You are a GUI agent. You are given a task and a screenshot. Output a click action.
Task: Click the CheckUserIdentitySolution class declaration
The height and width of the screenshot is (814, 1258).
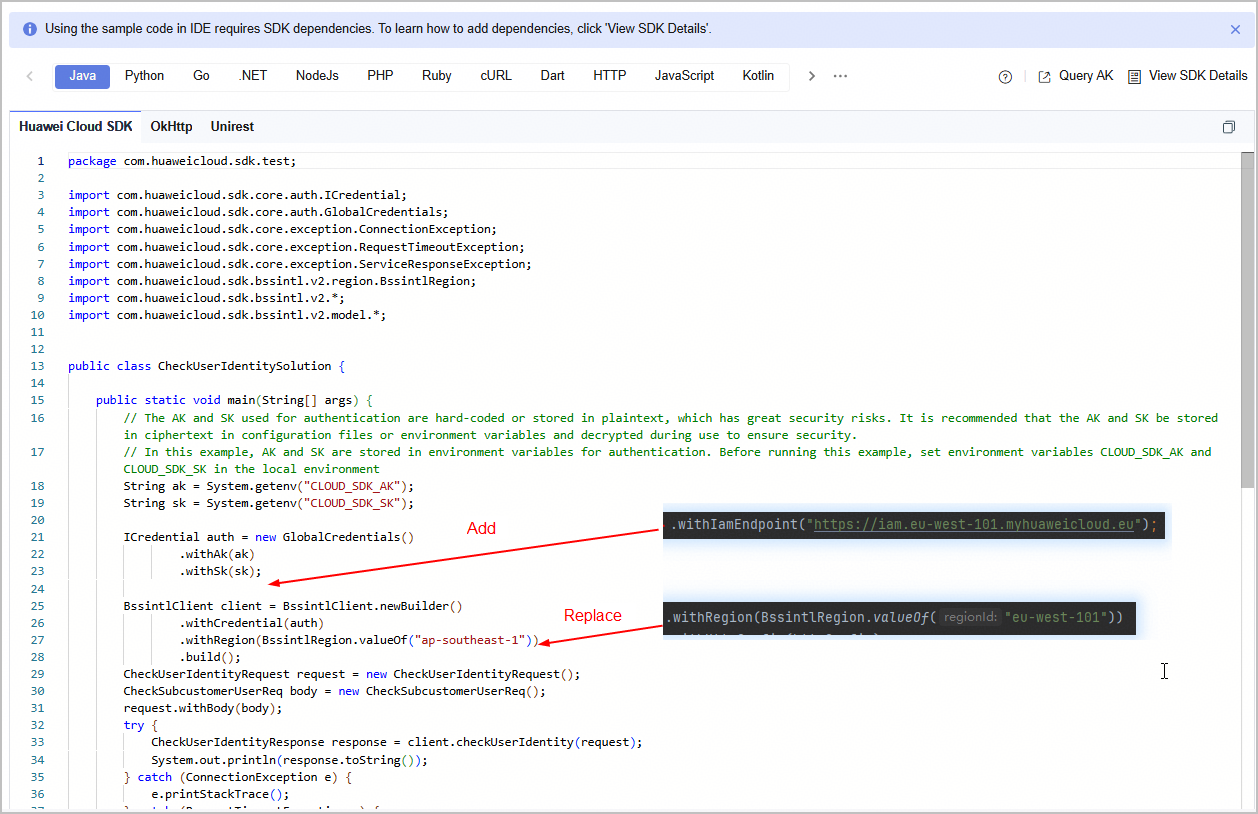(207, 366)
